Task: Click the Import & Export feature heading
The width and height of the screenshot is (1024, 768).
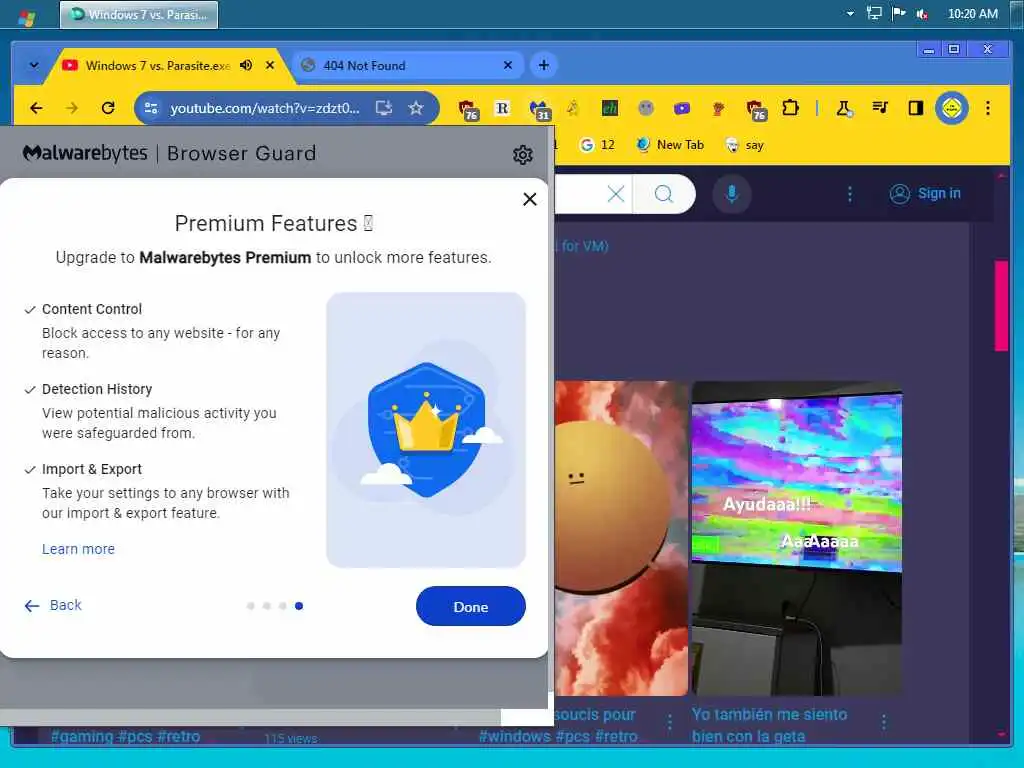Action: pos(91,469)
